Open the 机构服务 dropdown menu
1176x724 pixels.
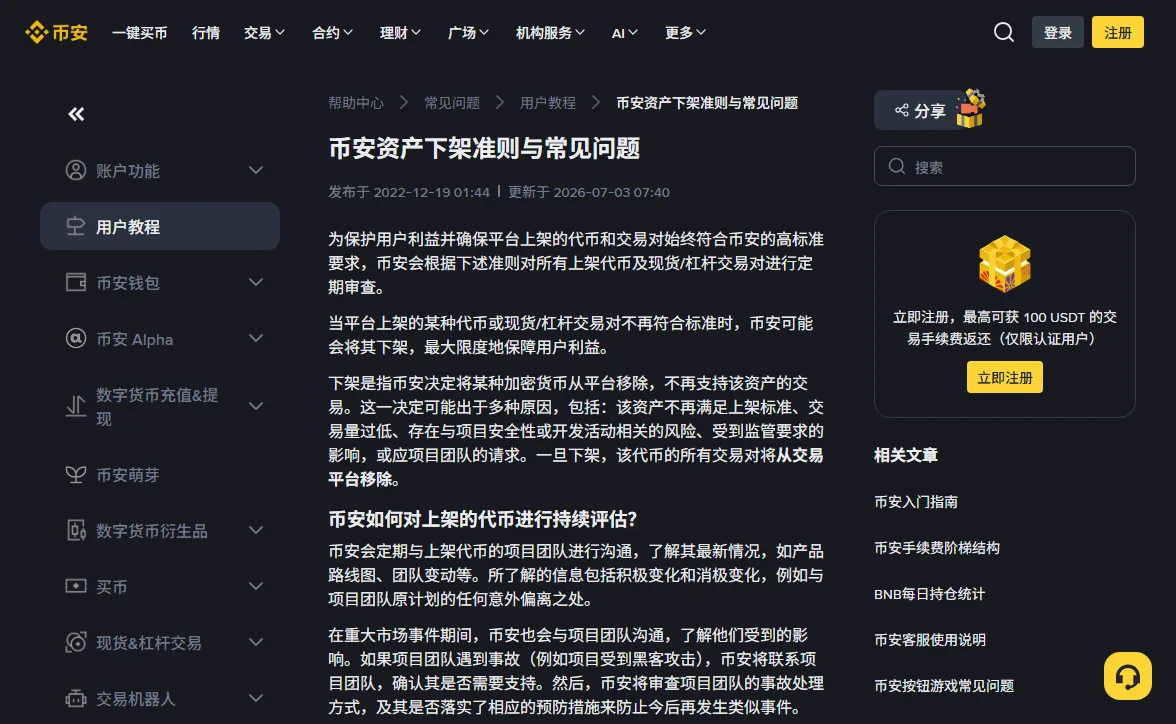coord(550,33)
